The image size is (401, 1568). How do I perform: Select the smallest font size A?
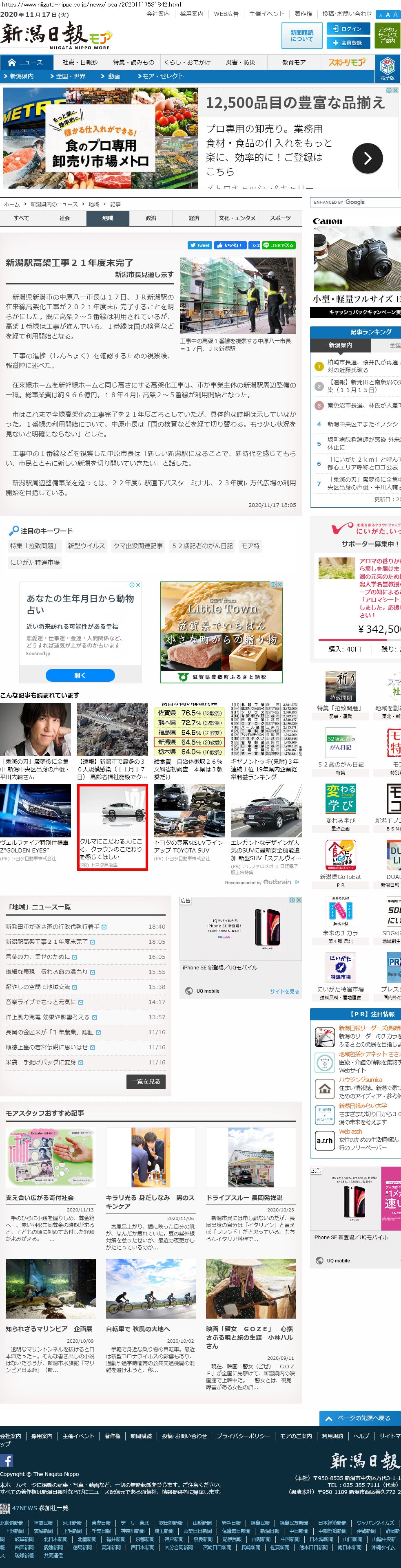(x=380, y=15)
